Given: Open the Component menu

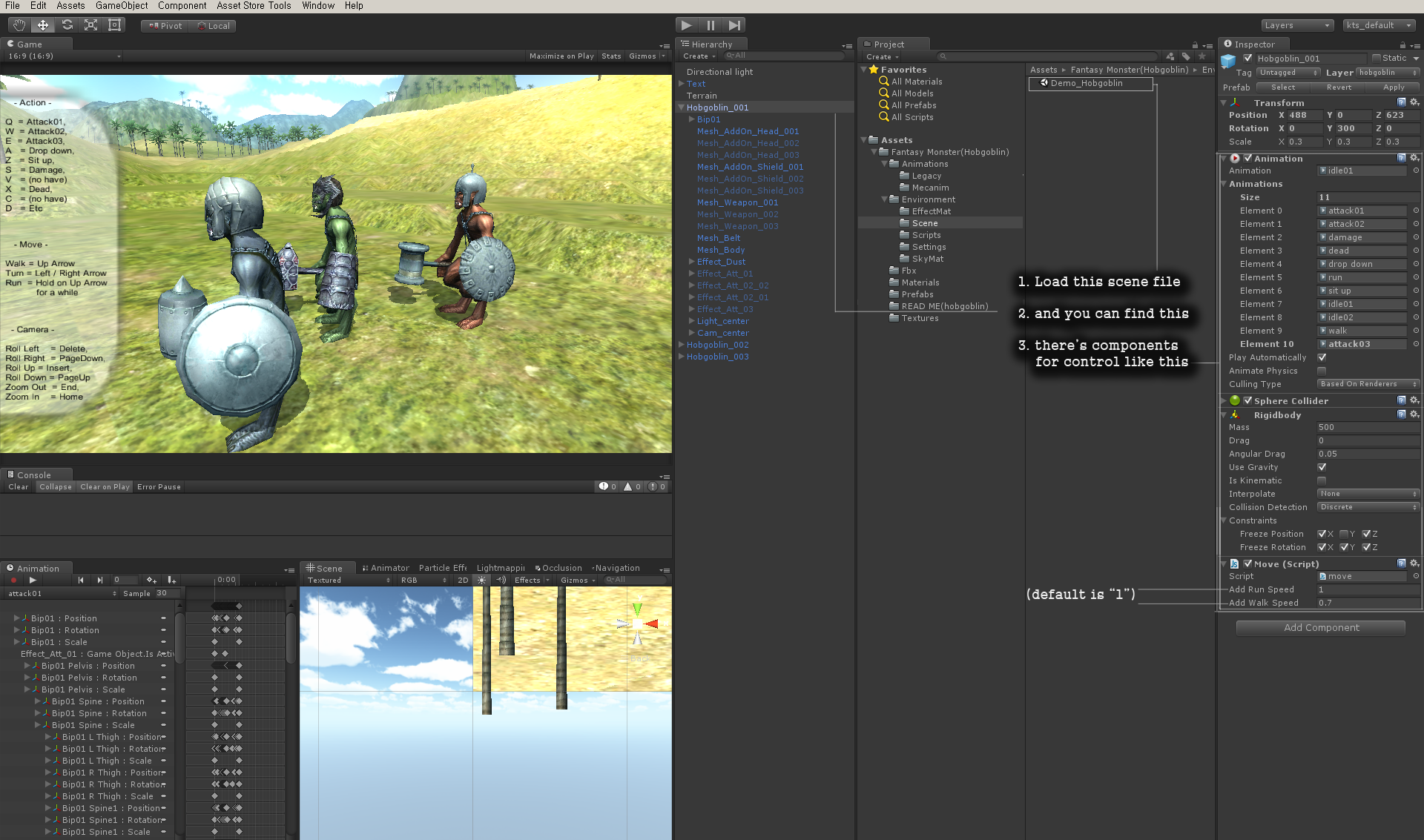Looking at the screenshot, I should pyautogui.click(x=182, y=6).
